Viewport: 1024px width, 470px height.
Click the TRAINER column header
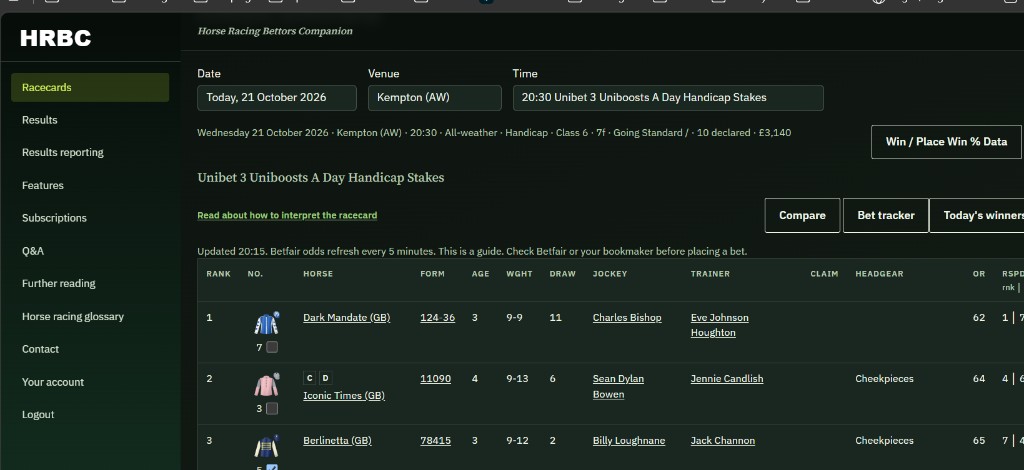click(x=711, y=274)
